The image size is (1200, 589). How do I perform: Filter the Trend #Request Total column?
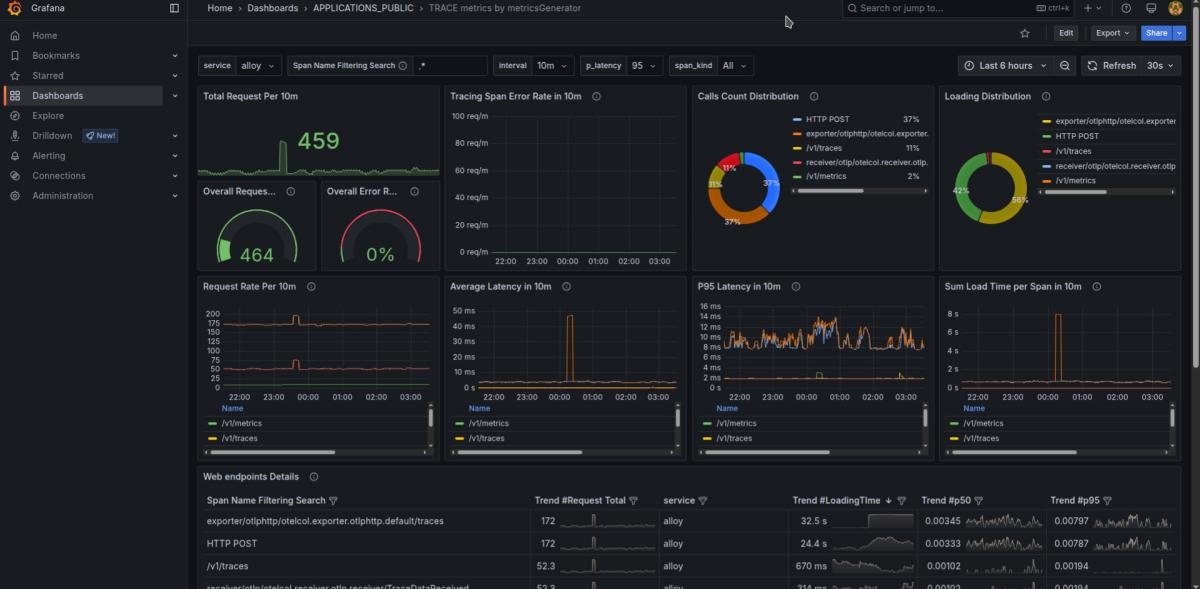coord(634,501)
